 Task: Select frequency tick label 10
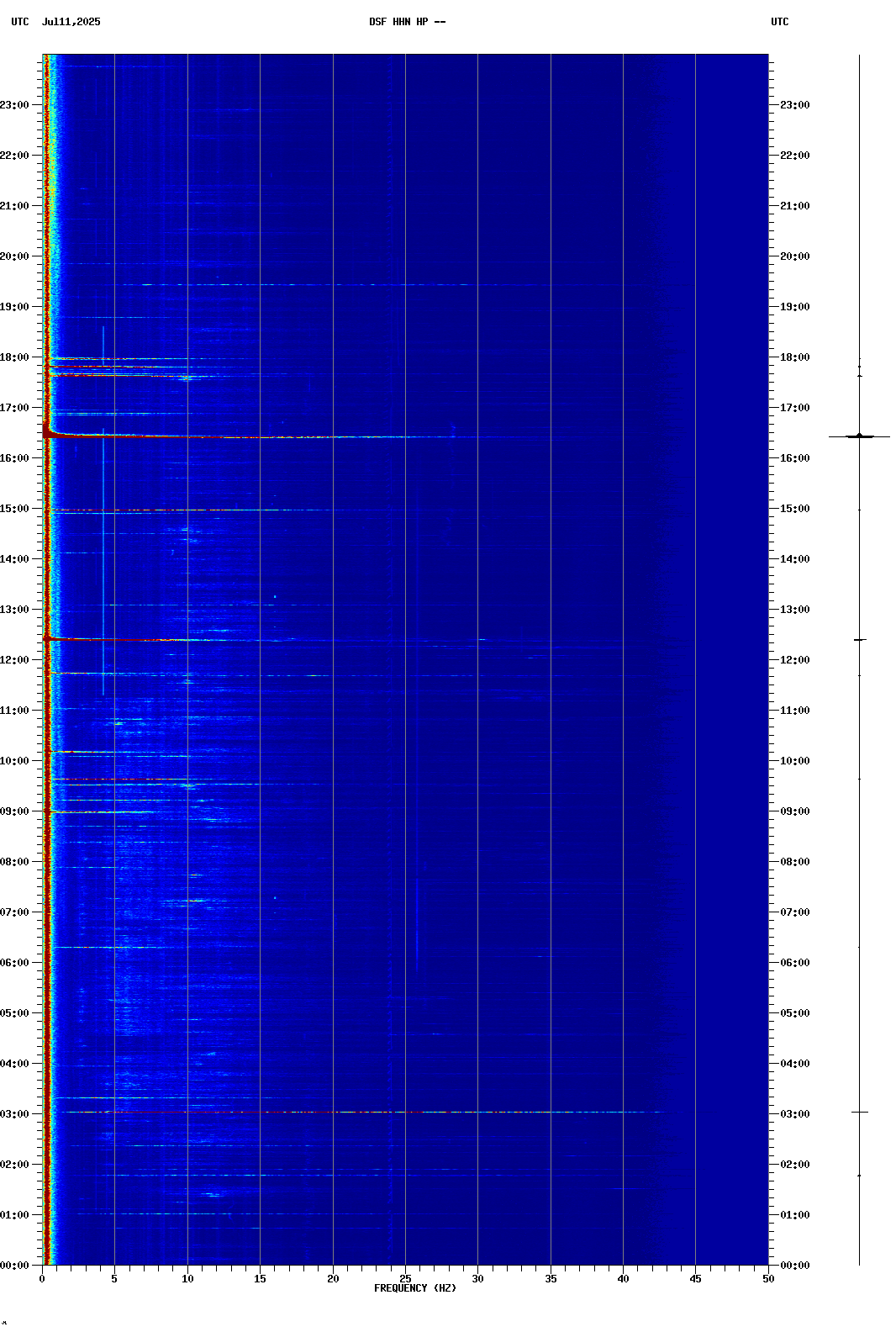[x=187, y=1279]
